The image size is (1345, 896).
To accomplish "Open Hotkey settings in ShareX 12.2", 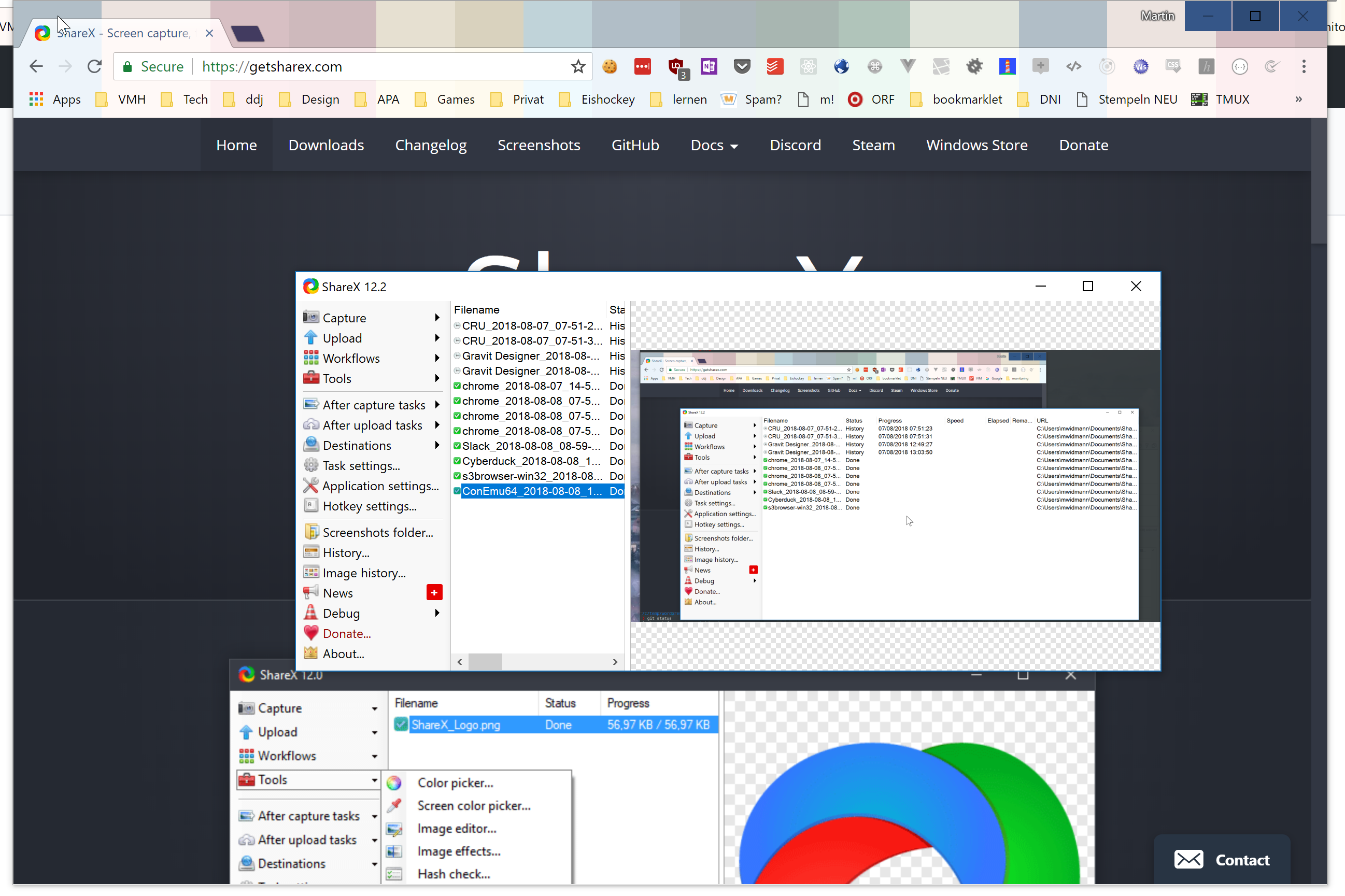I will tap(368, 506).
